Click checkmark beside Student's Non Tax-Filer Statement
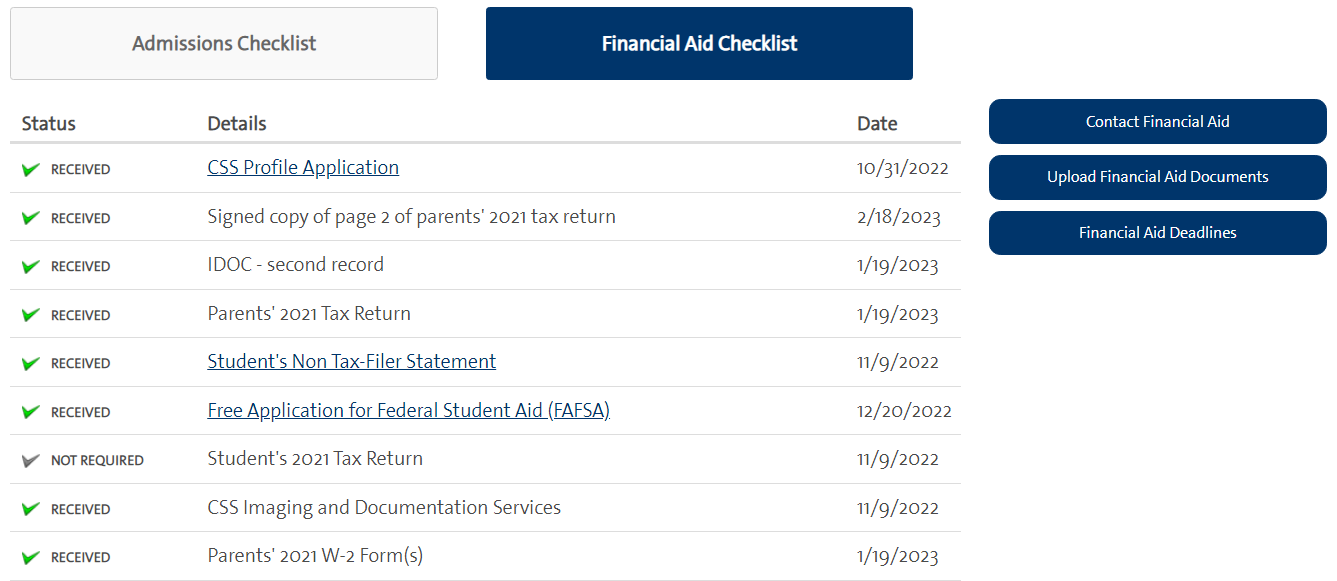 (31, 364)
